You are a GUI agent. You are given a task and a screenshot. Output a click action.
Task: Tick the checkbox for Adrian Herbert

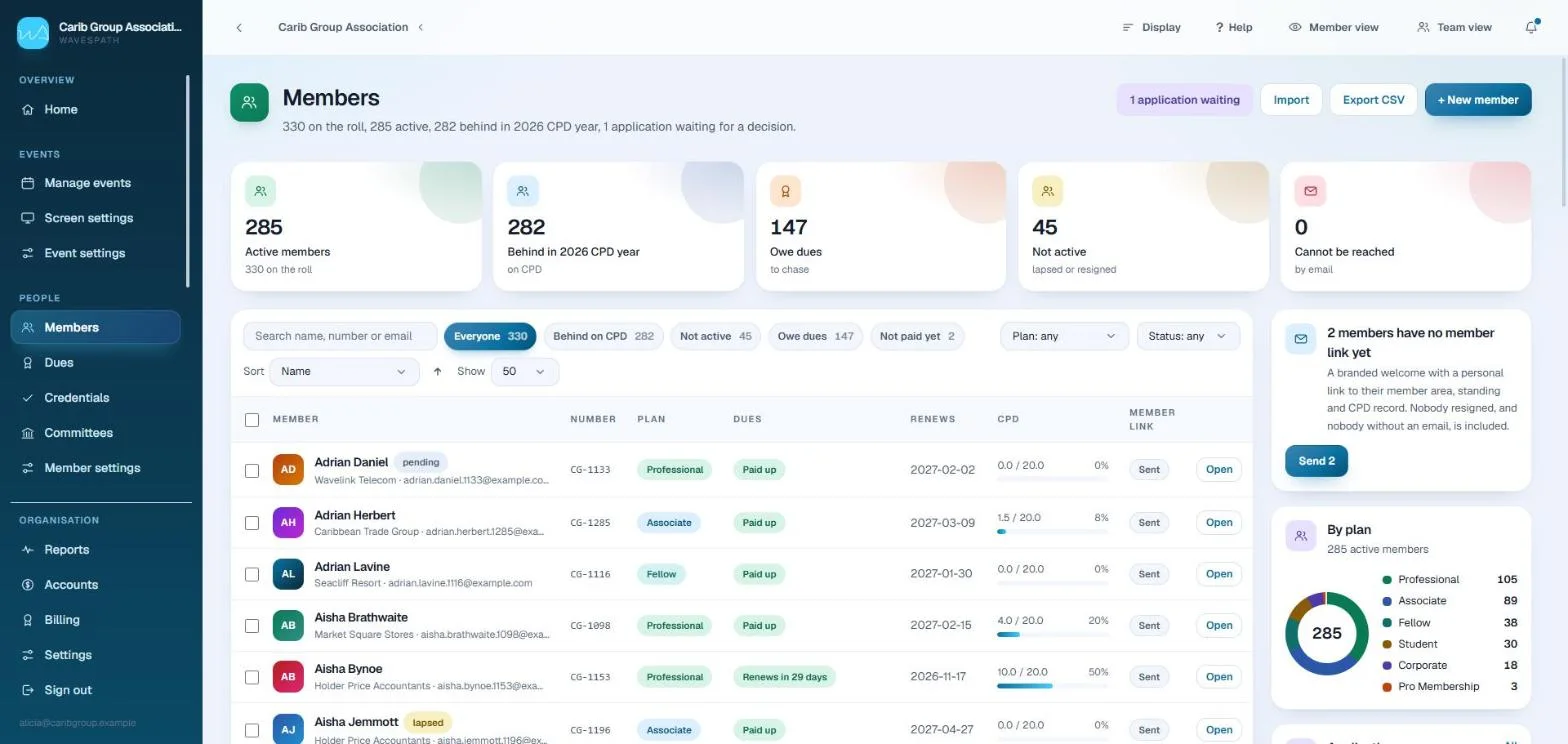coord(252,522)
